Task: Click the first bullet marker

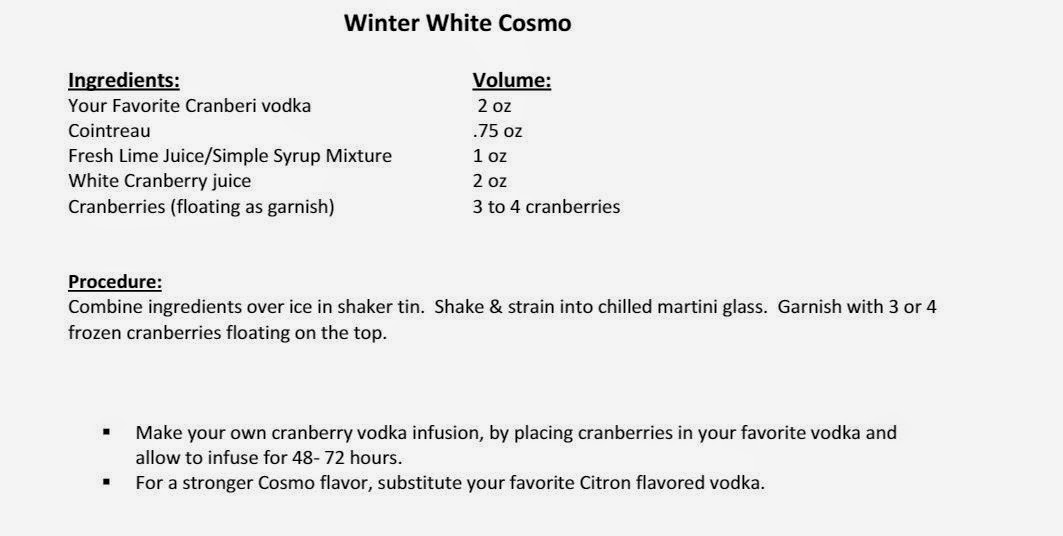Action: point(106,432)
